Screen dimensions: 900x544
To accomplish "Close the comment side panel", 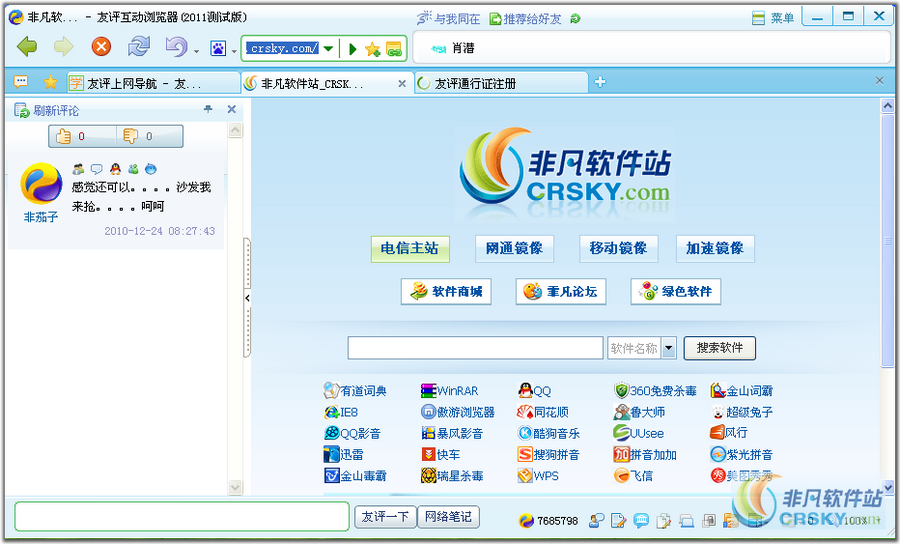I will coord(232,109).
